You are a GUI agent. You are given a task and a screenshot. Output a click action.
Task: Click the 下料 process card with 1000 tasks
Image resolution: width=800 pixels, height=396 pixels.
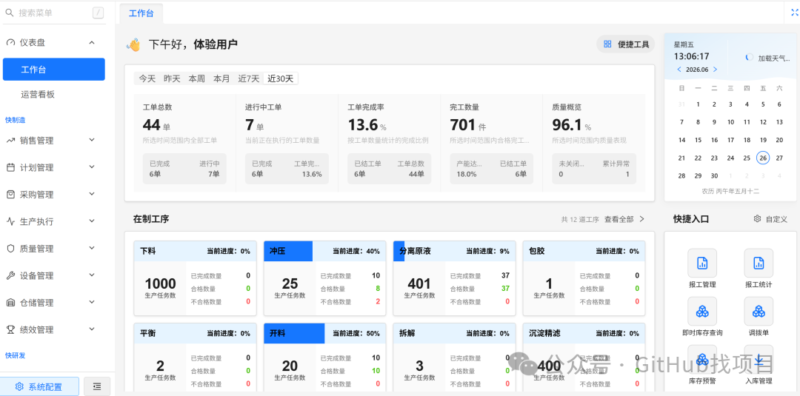195,279
